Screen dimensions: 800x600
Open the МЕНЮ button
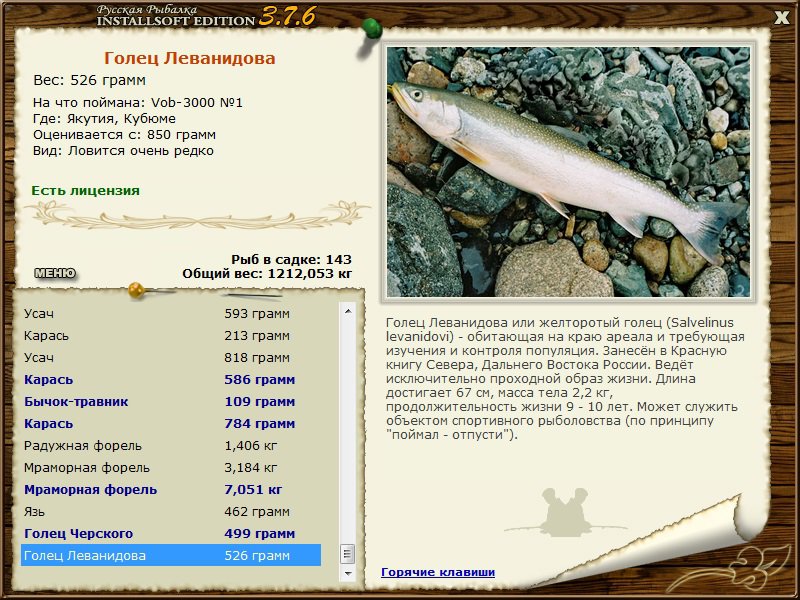[55, 273]
